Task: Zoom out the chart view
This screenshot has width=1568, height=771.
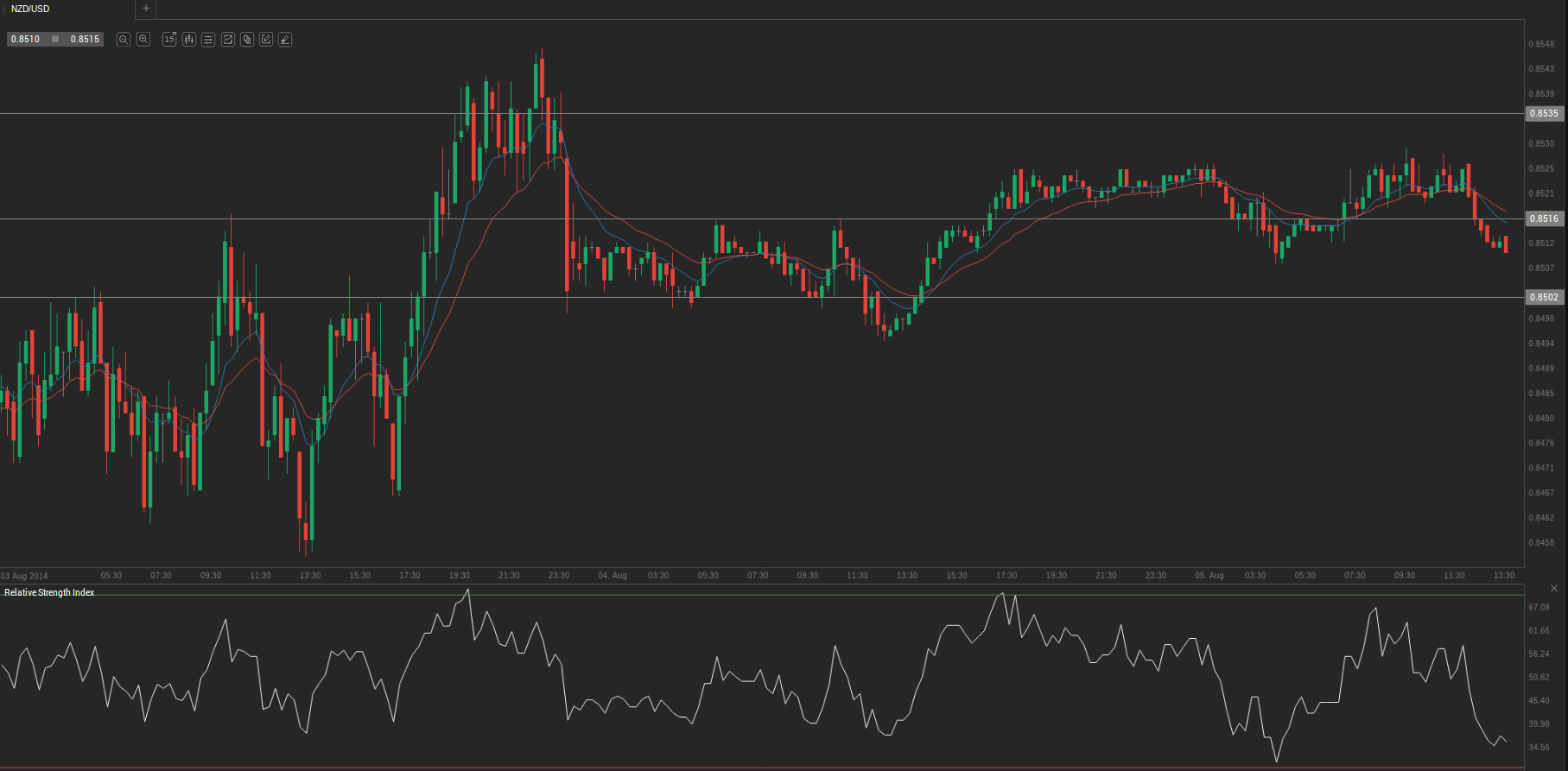Action: [124, 40]
